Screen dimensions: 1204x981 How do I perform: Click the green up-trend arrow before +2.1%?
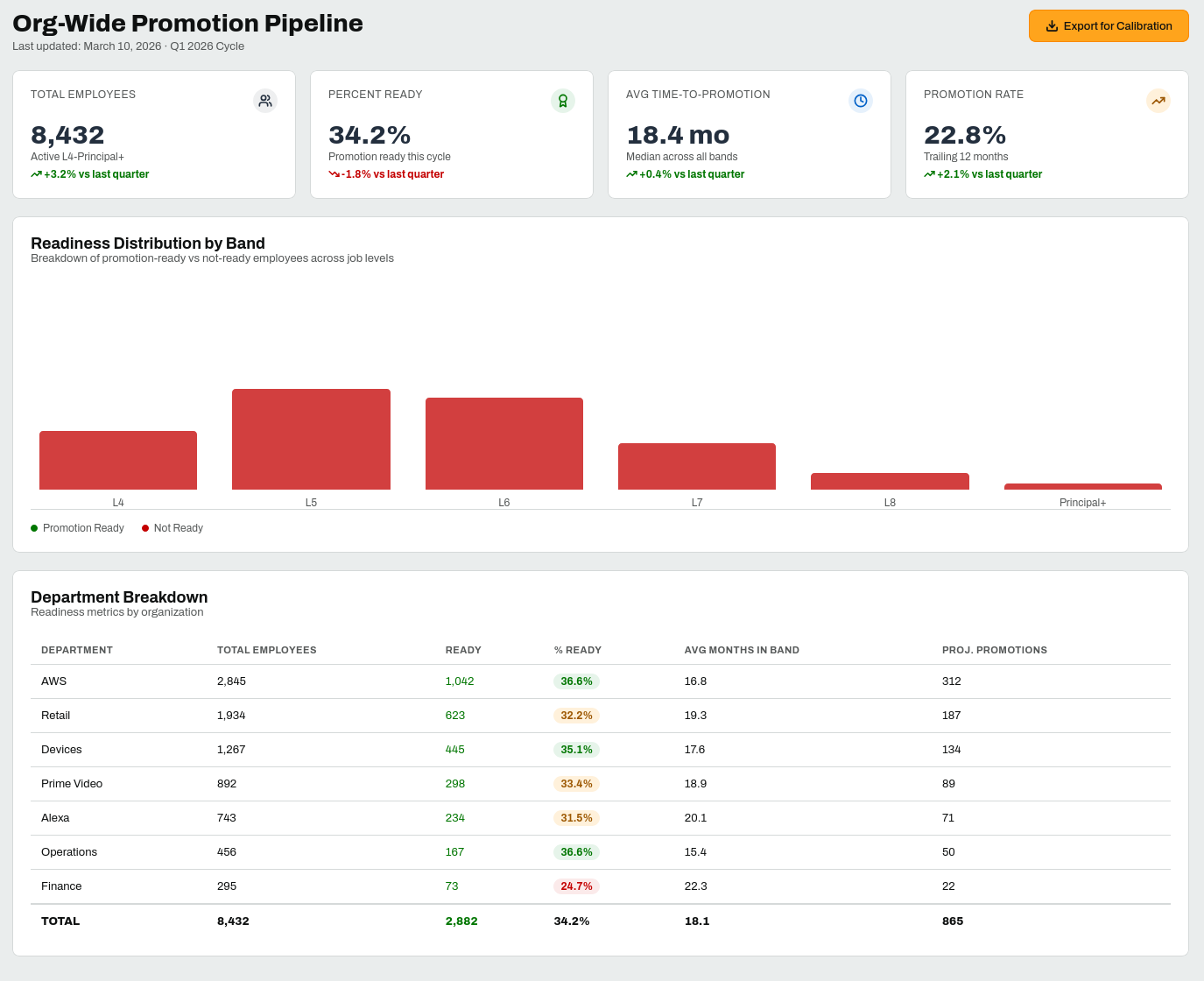929,174
